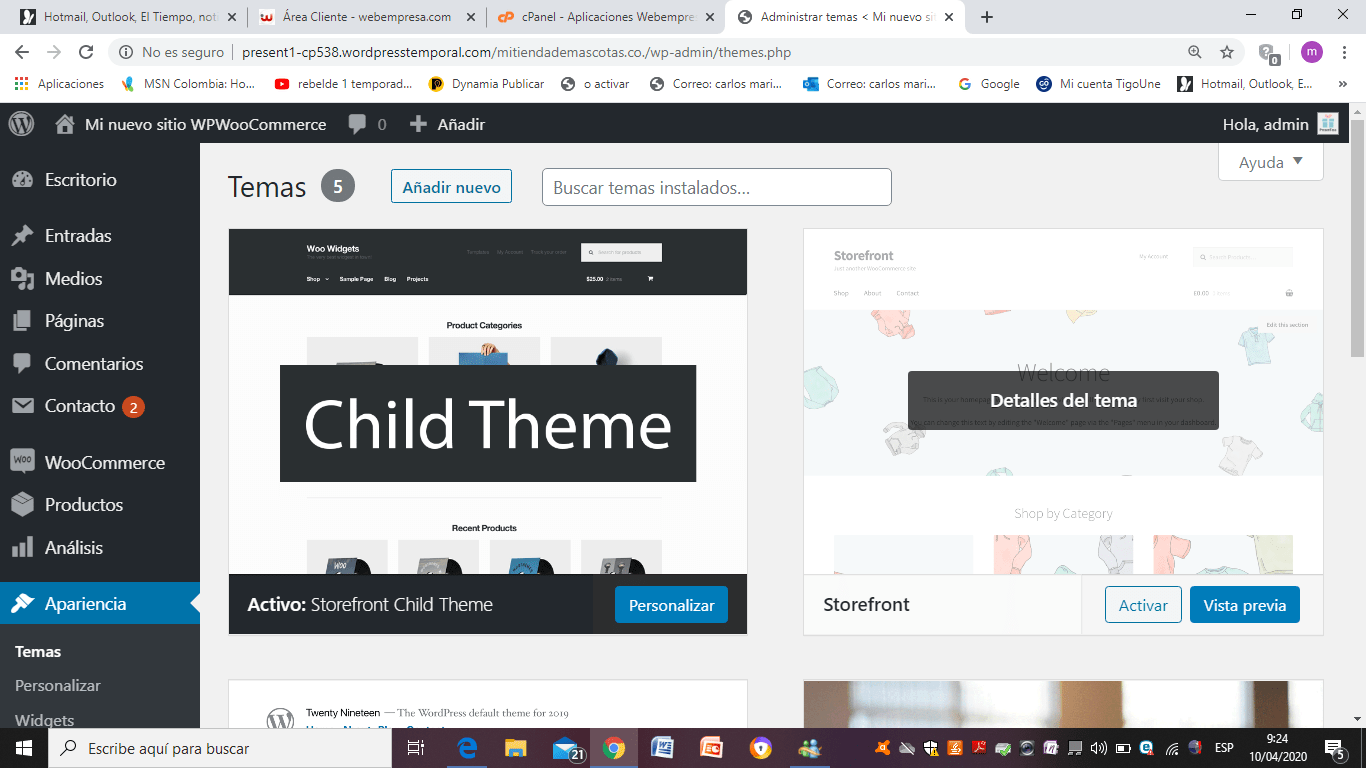Open Word from the taskbar
Screen dimensions: 1366x768
662,748
